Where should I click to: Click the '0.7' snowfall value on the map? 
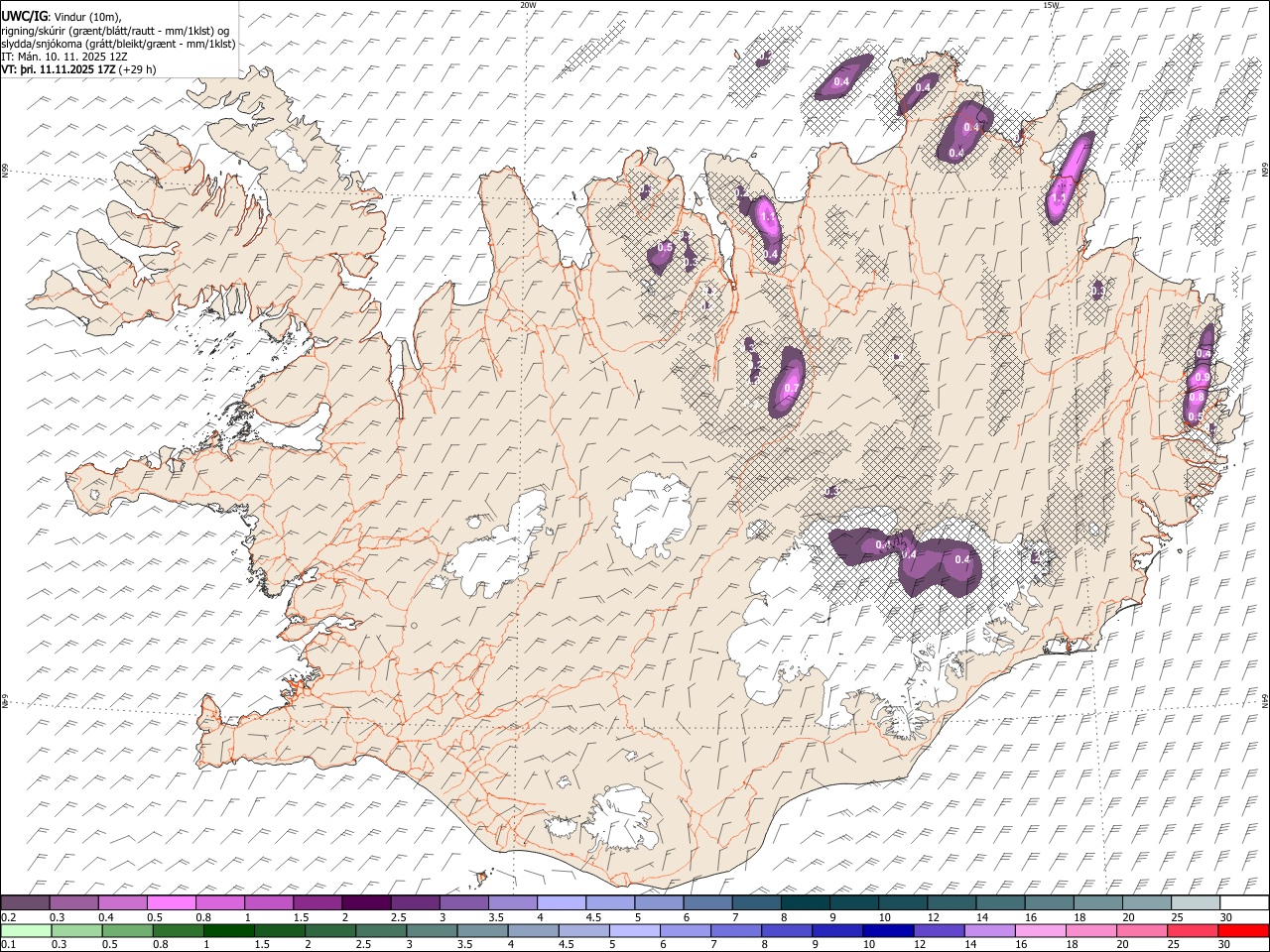pos(791,388)
